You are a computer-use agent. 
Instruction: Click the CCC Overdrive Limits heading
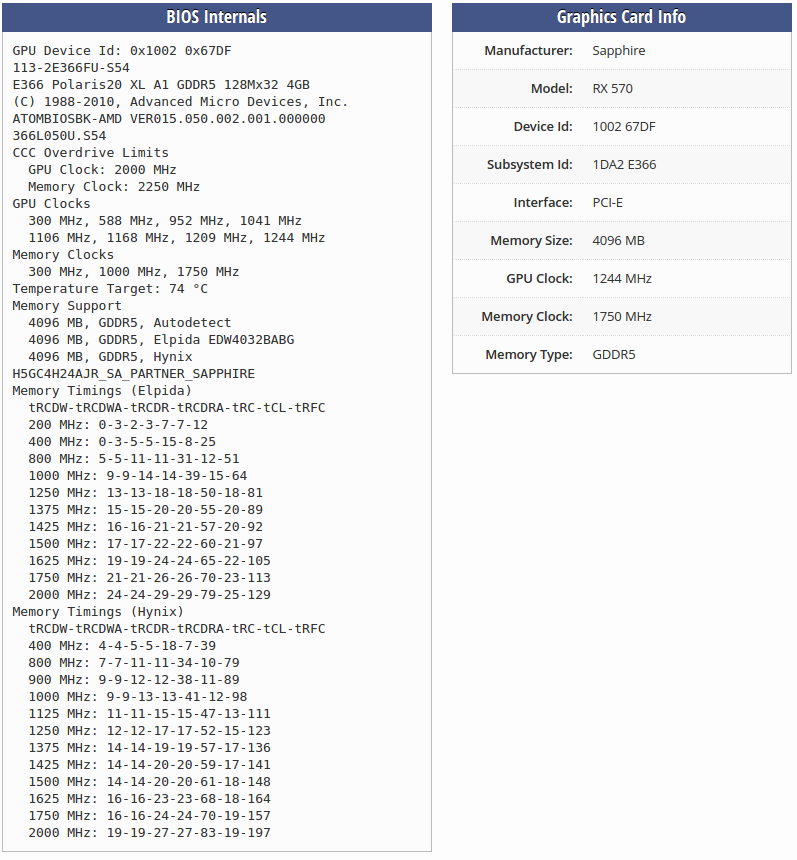click(91, 152)
